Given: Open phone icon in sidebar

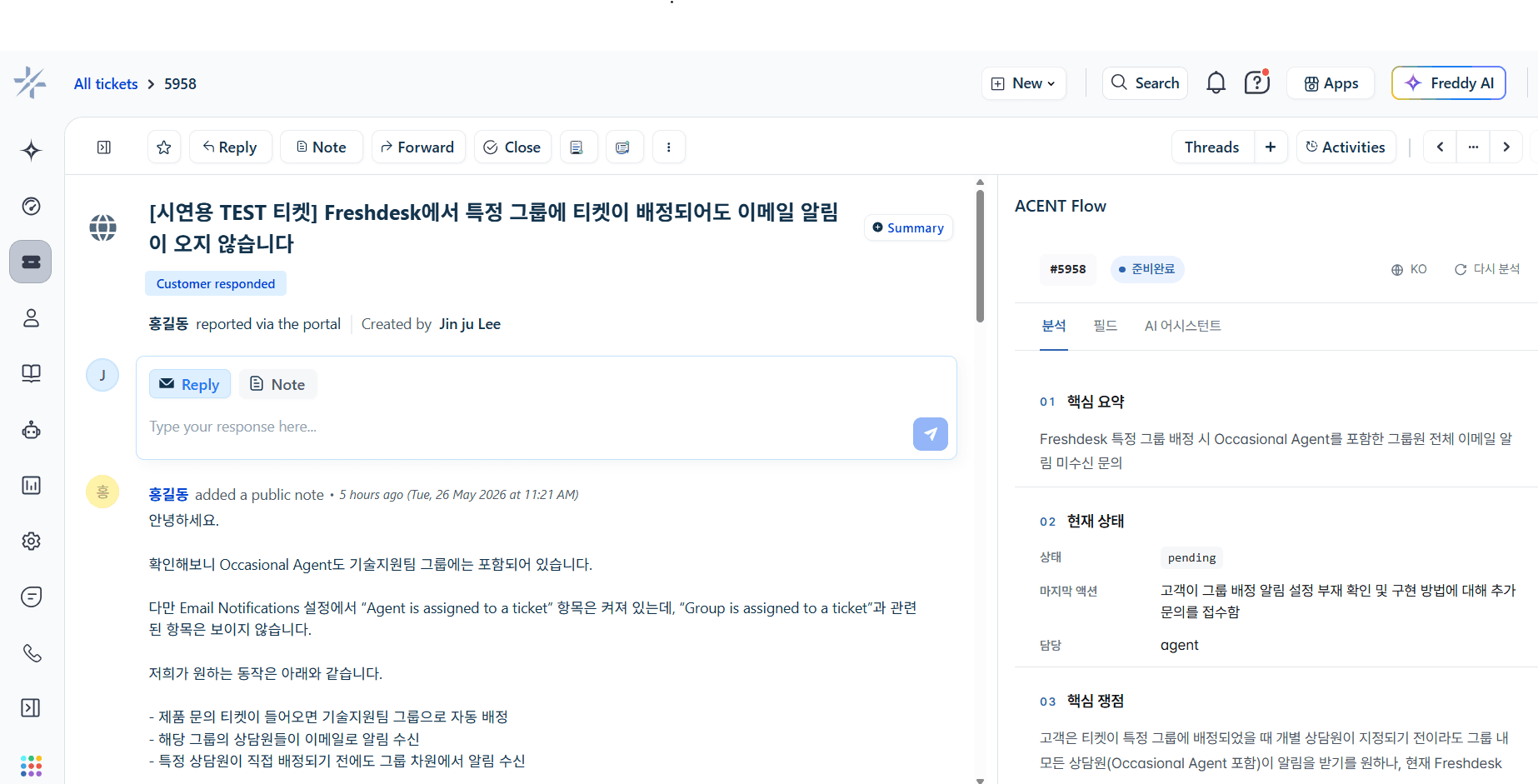Looking at the screenshot, I should pos(31,652).
